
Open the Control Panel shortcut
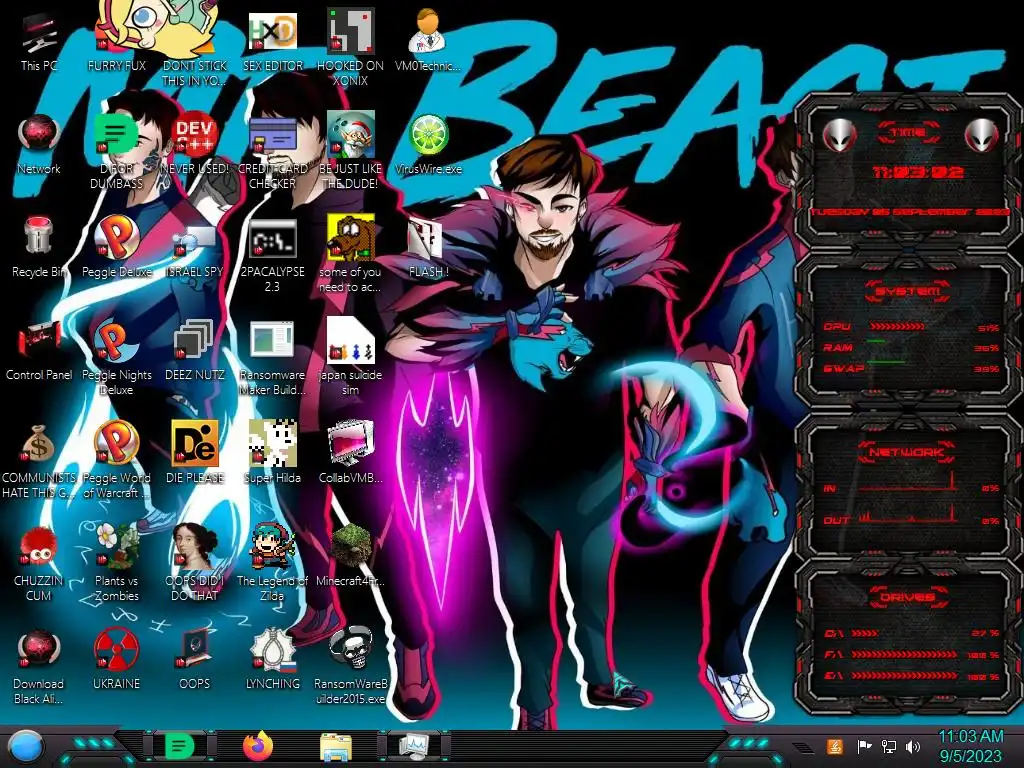(x=39, y=350)
